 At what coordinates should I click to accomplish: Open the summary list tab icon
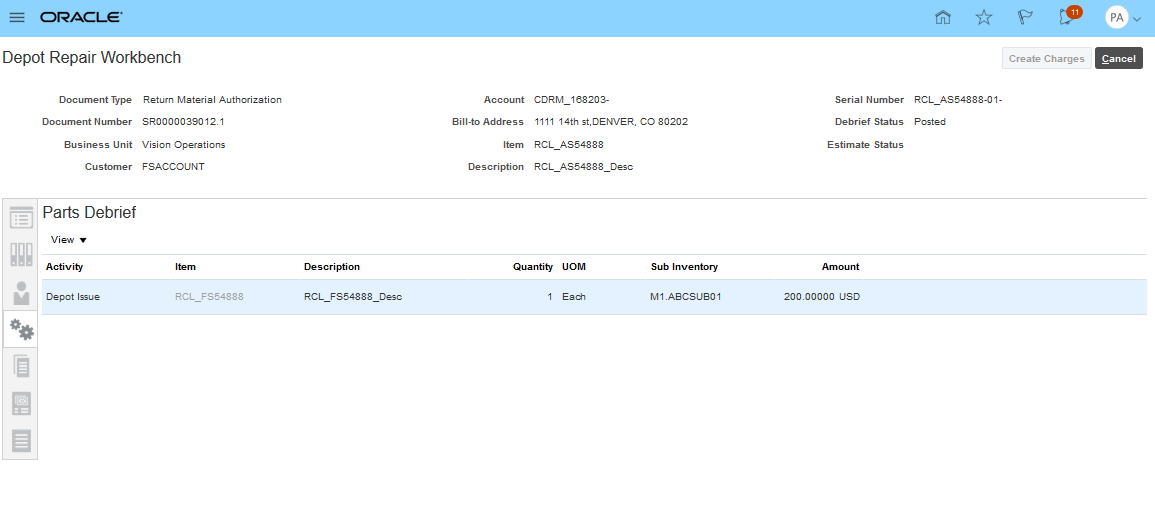pos(21,217)
